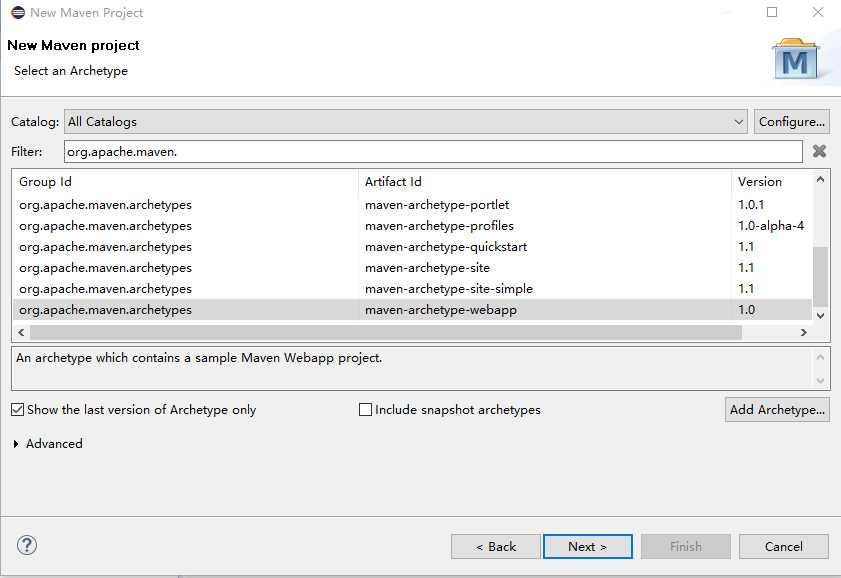Open the help question mark icon

pyautogui.click(x=27, y=545)
